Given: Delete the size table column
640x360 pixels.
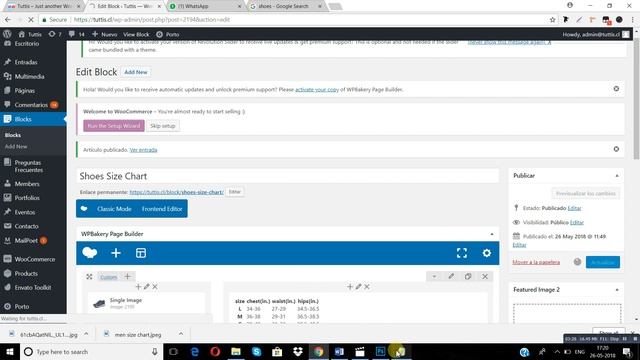Looking at the screenshot, I should [x=367, y=287].
